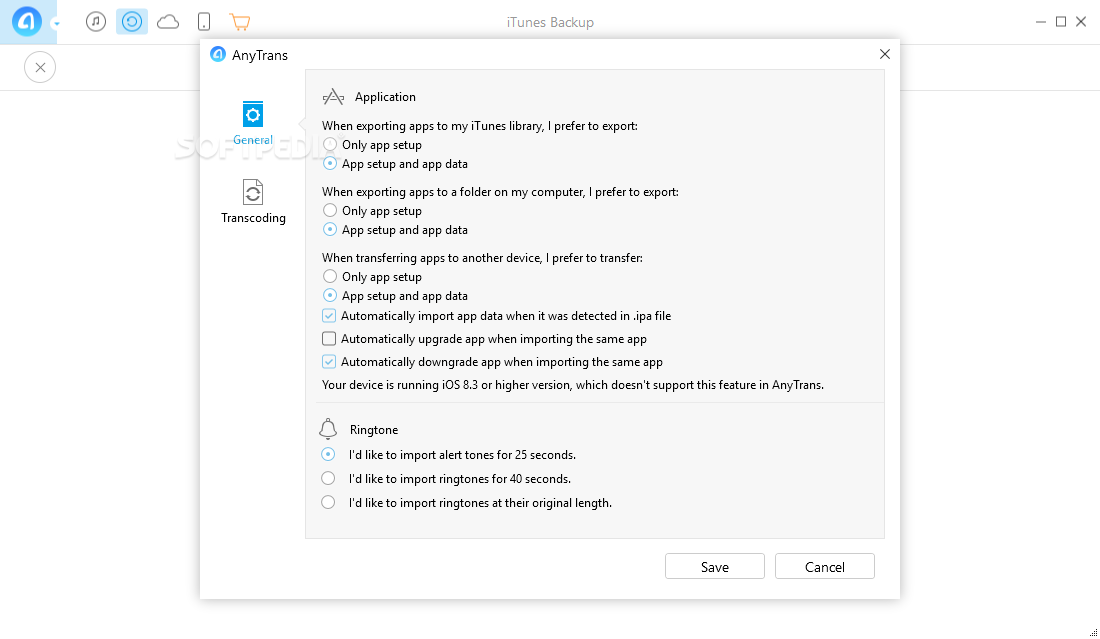Choose App setup and app data for iTunes library
Screen dimensions: 1100x639
330,163
